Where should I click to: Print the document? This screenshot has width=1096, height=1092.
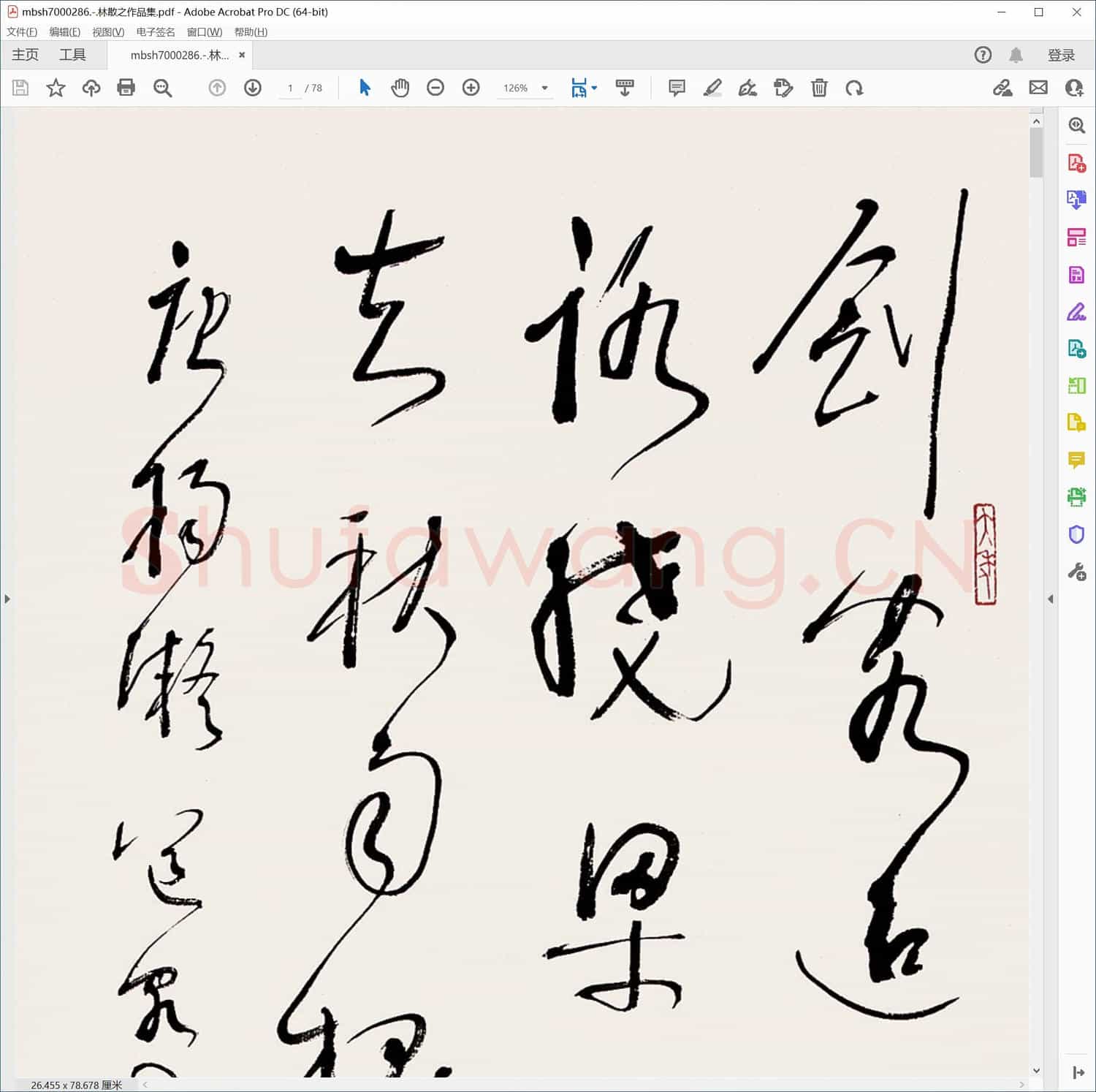coord(126,88)
